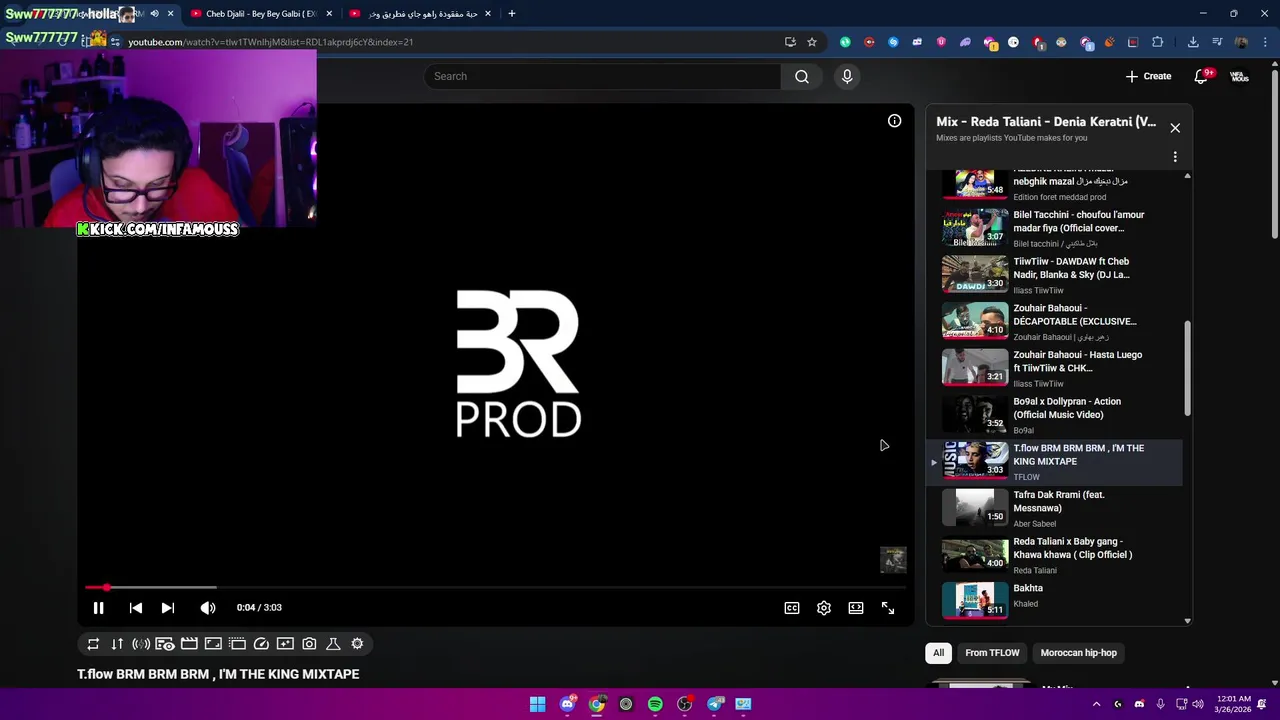Switch to Cheb Djalil Bey Bey Galbi tab

(x=260, y=14)
